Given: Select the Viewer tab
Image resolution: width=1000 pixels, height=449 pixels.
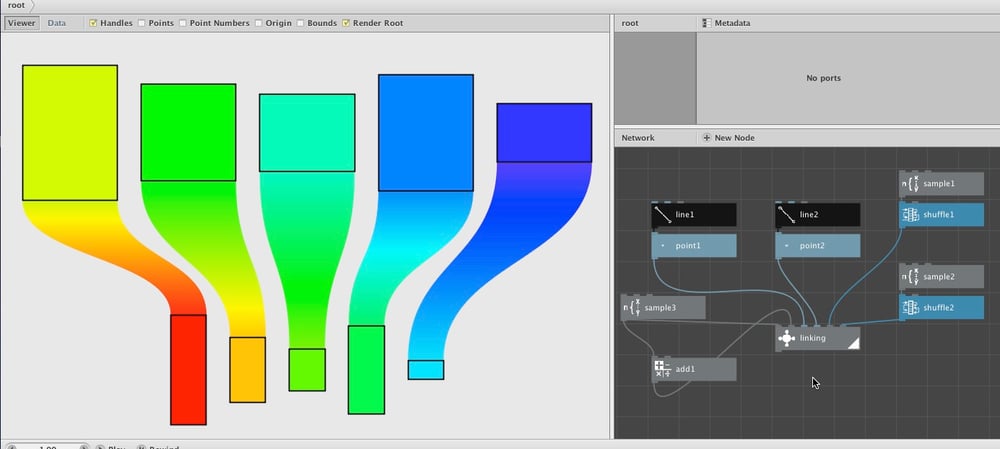Looking at the screenshot, I should (x=22, y=23).
